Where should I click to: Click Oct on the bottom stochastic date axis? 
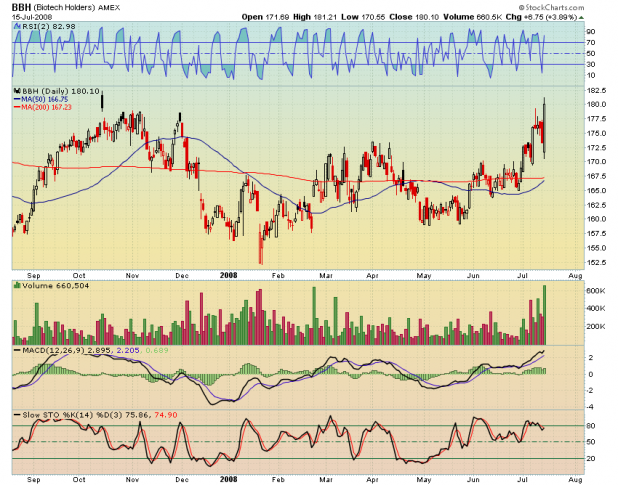click(79, 479)
